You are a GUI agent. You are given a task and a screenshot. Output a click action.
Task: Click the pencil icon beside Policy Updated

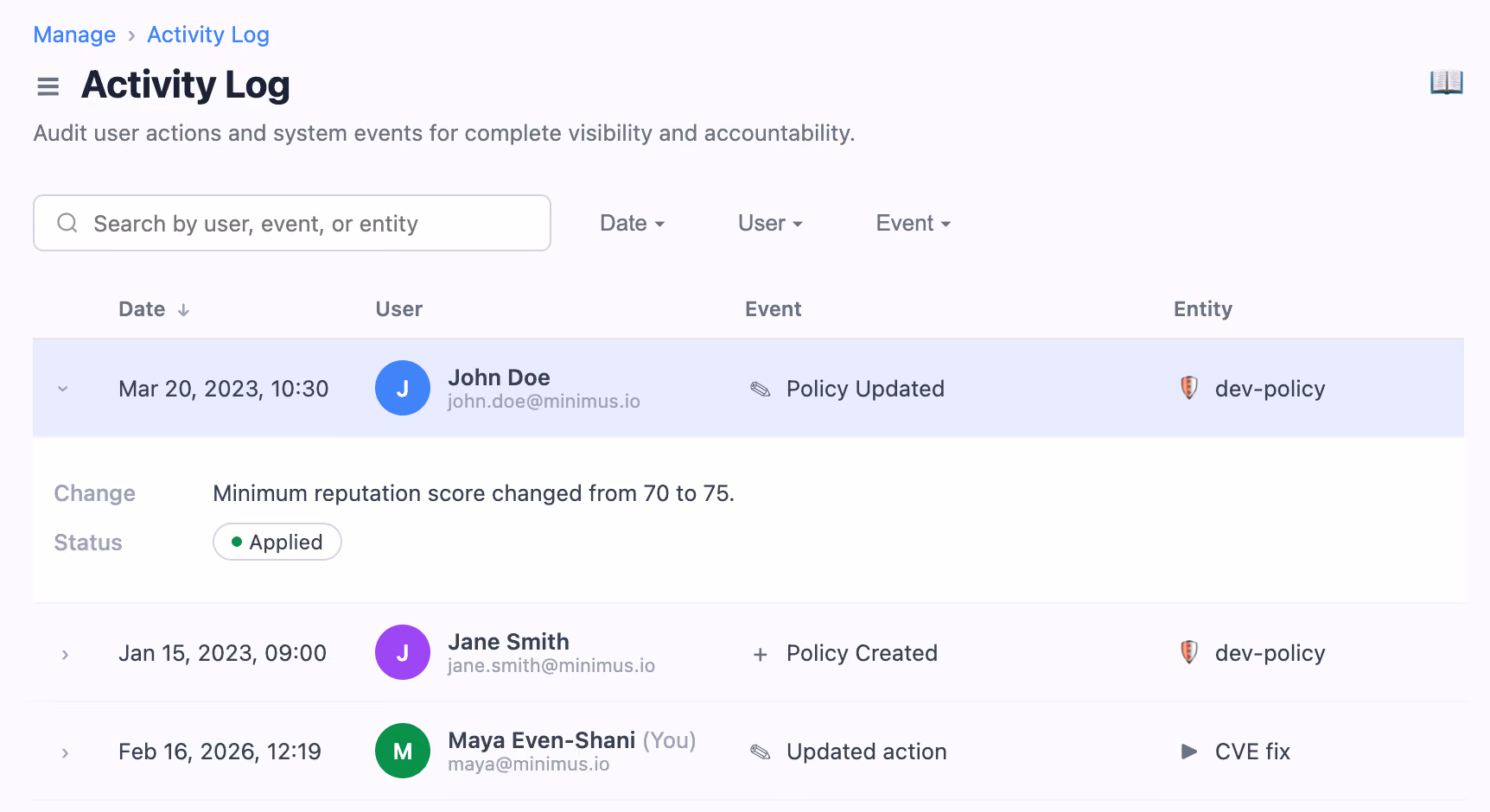(x=761, y=389)
